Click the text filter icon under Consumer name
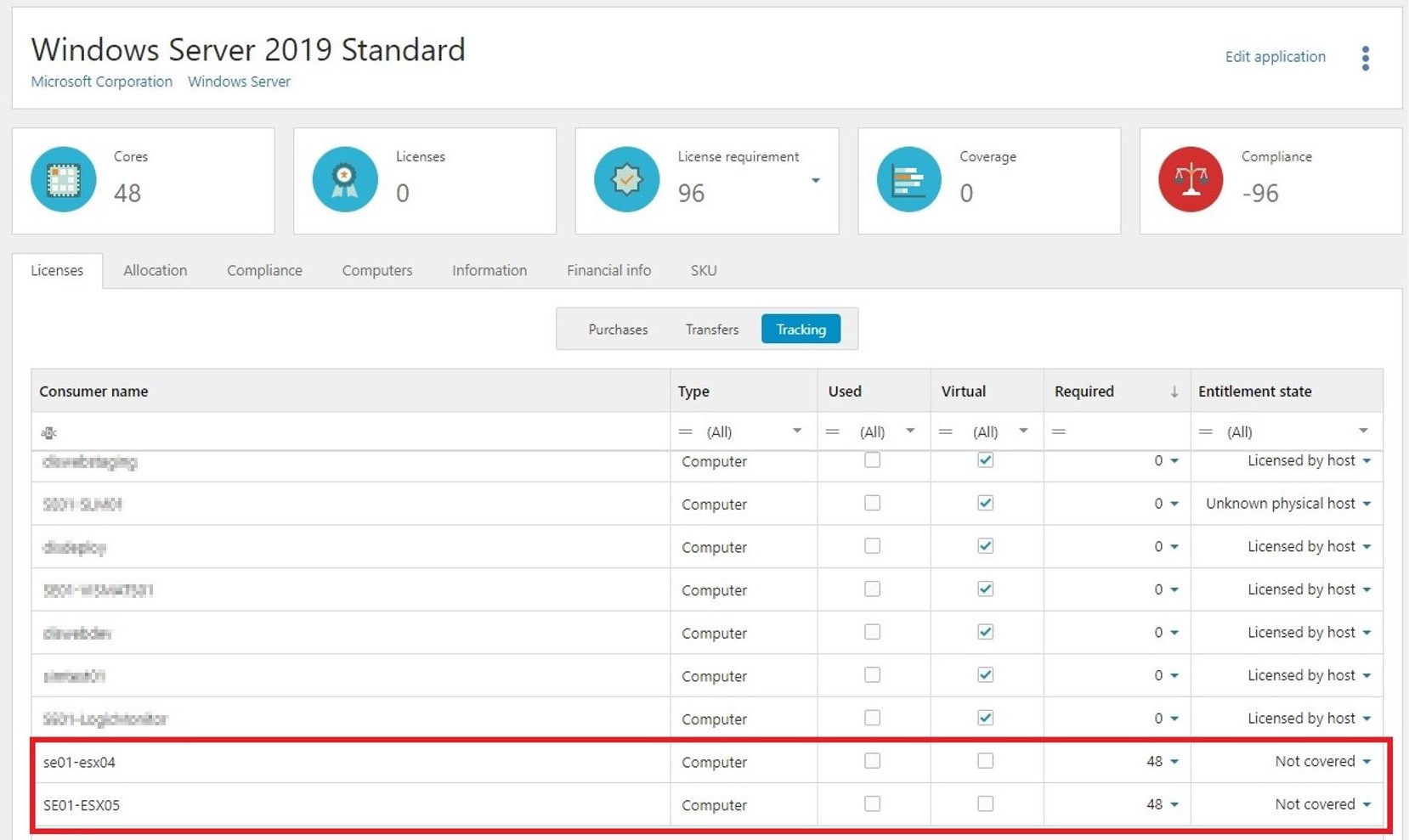The image size is (1409, 840). click(49, 432)
